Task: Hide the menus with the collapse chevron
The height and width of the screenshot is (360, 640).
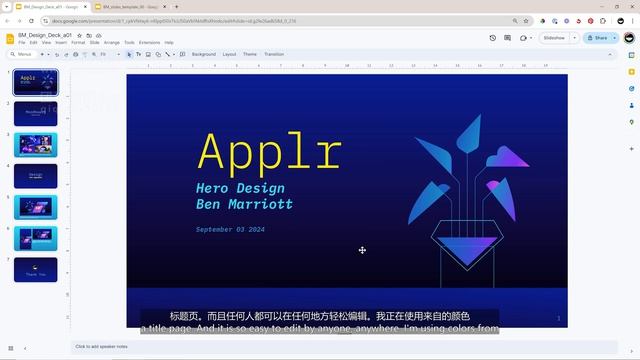Action: [610, 54]
